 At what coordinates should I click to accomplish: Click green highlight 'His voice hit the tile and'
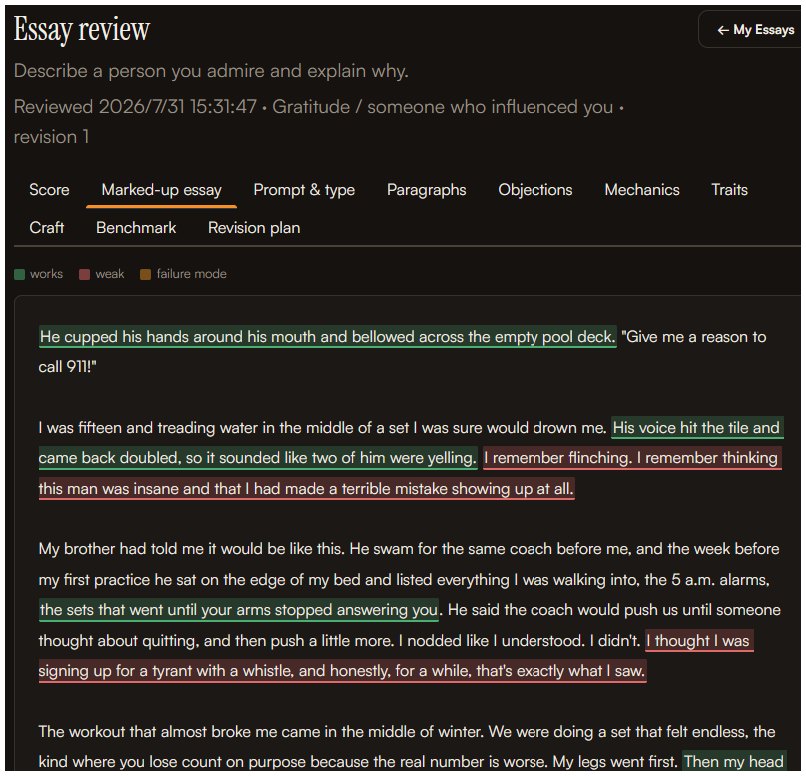(697, 428)
